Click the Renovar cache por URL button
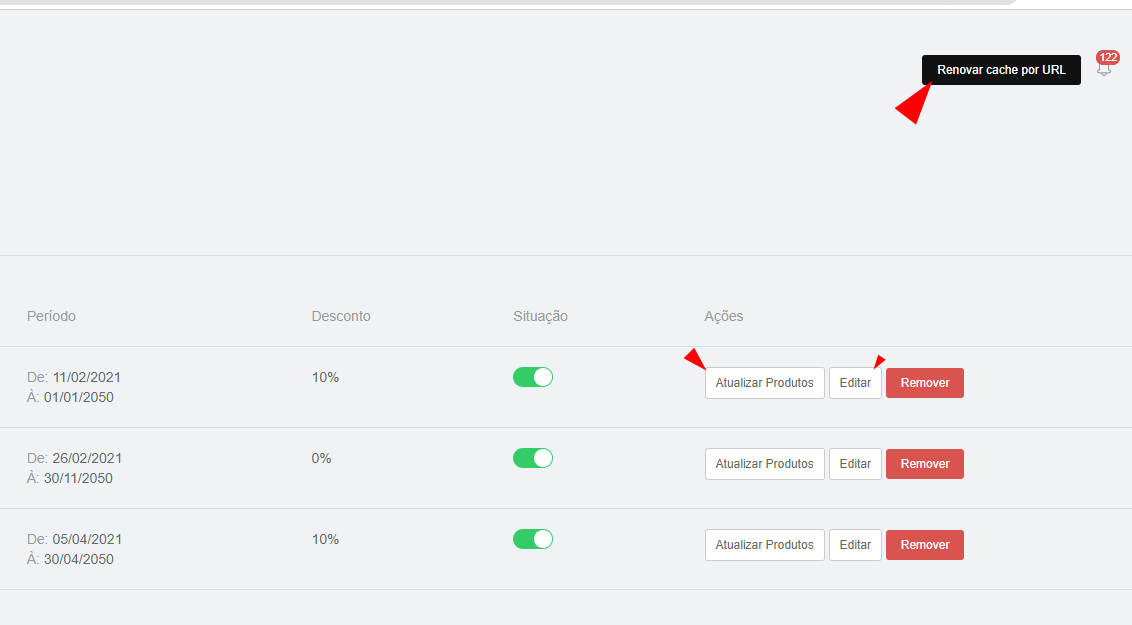 pos(1001,70)
